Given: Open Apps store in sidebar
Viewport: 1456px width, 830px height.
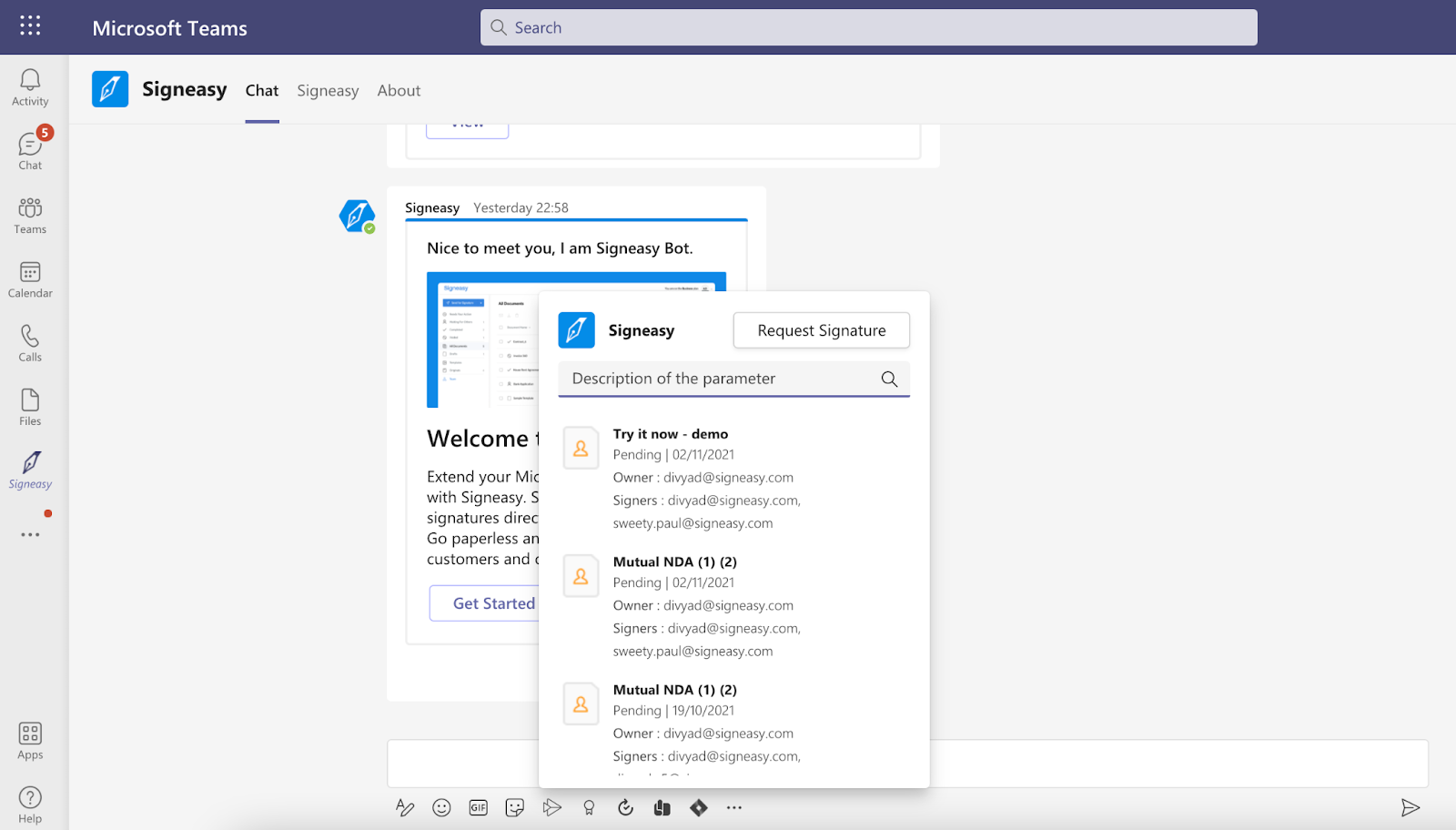Looking at the screenshot, I should pyautogui.click(x=30, y=741).
